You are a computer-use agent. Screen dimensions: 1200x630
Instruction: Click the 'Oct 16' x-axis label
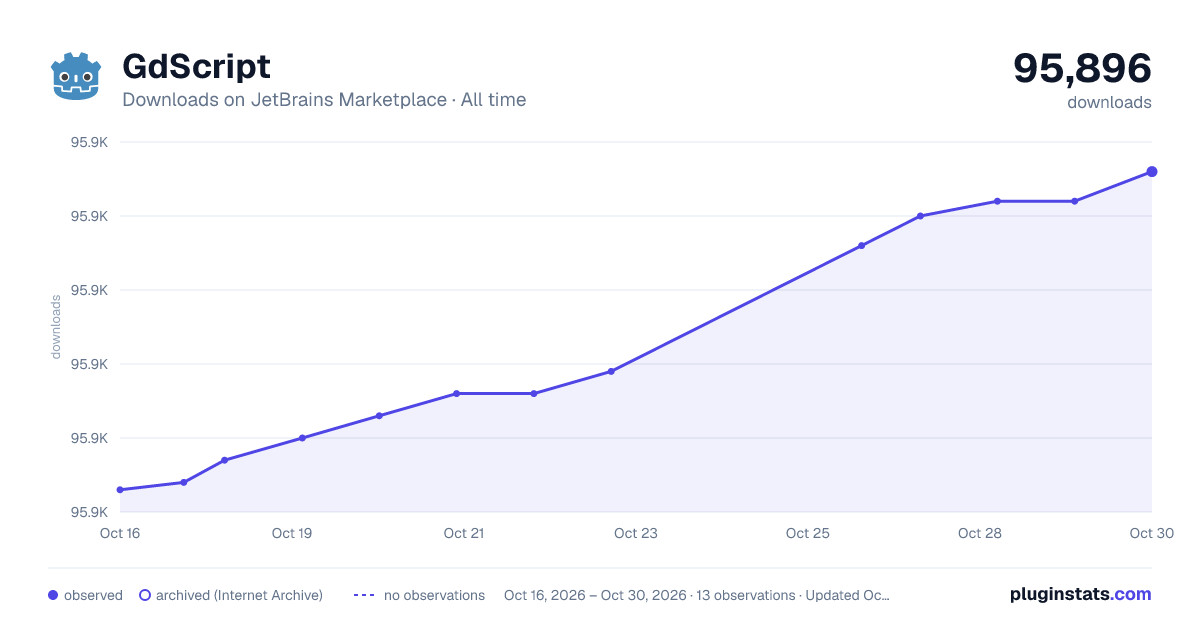(x=120, y=533)
